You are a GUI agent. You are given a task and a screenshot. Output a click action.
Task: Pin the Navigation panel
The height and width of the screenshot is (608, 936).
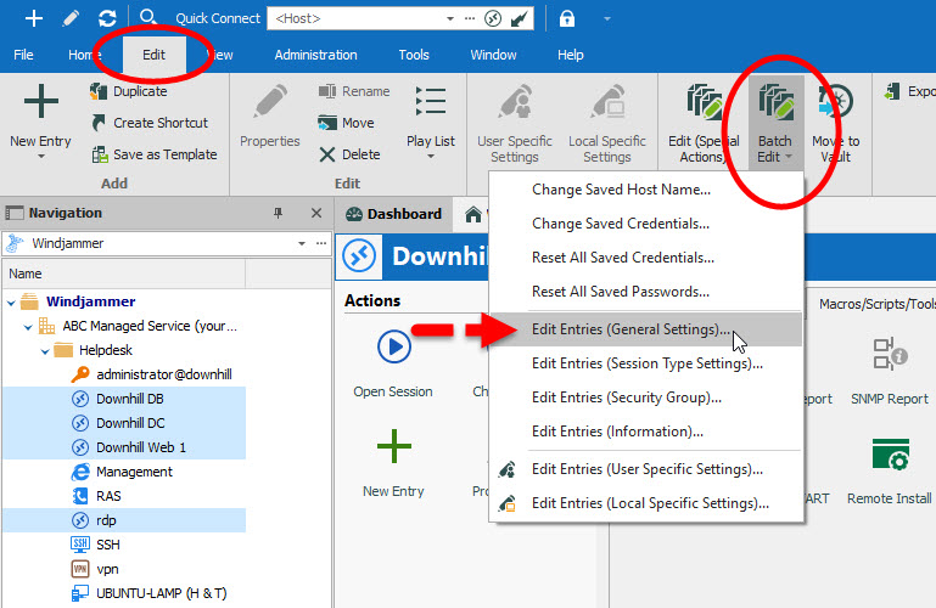pyautogui.click(x=278, y=213)
